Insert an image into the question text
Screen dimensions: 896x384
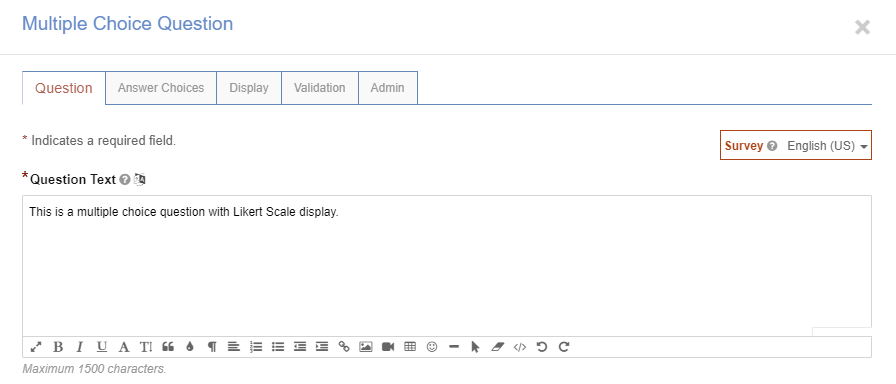(x=366, y=347)
